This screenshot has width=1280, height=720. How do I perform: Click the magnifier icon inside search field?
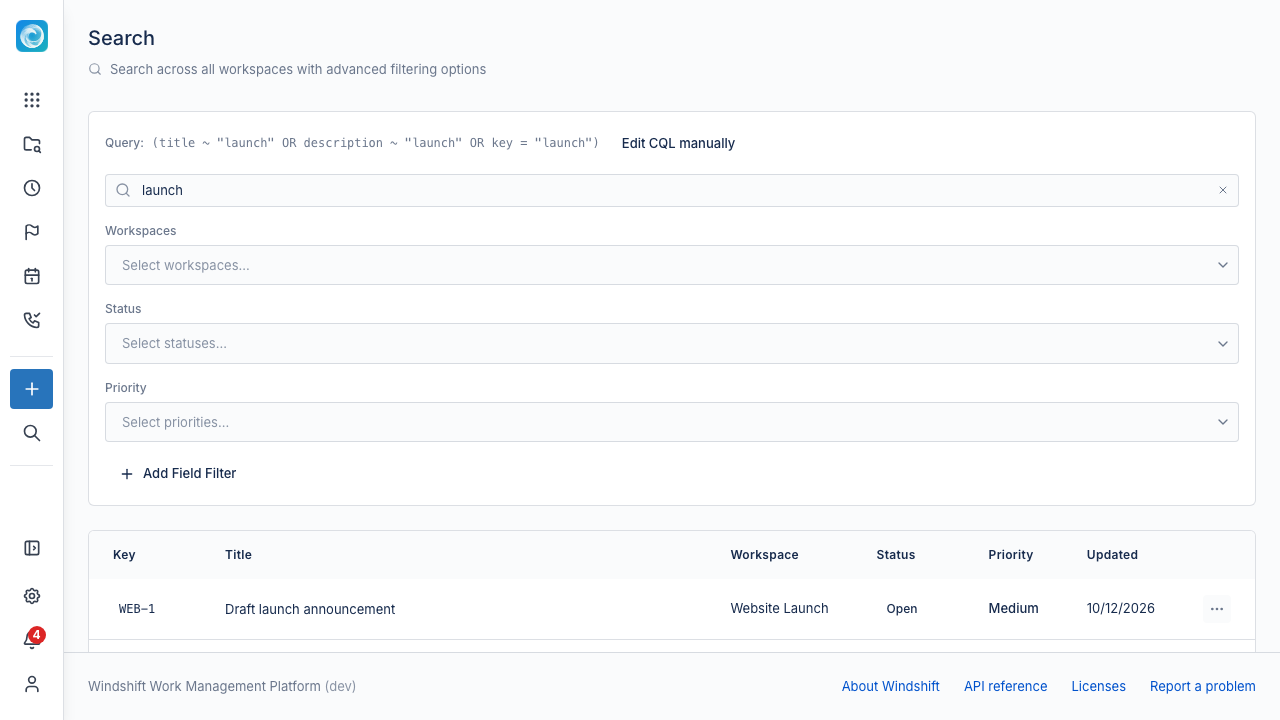click(123, 190)
